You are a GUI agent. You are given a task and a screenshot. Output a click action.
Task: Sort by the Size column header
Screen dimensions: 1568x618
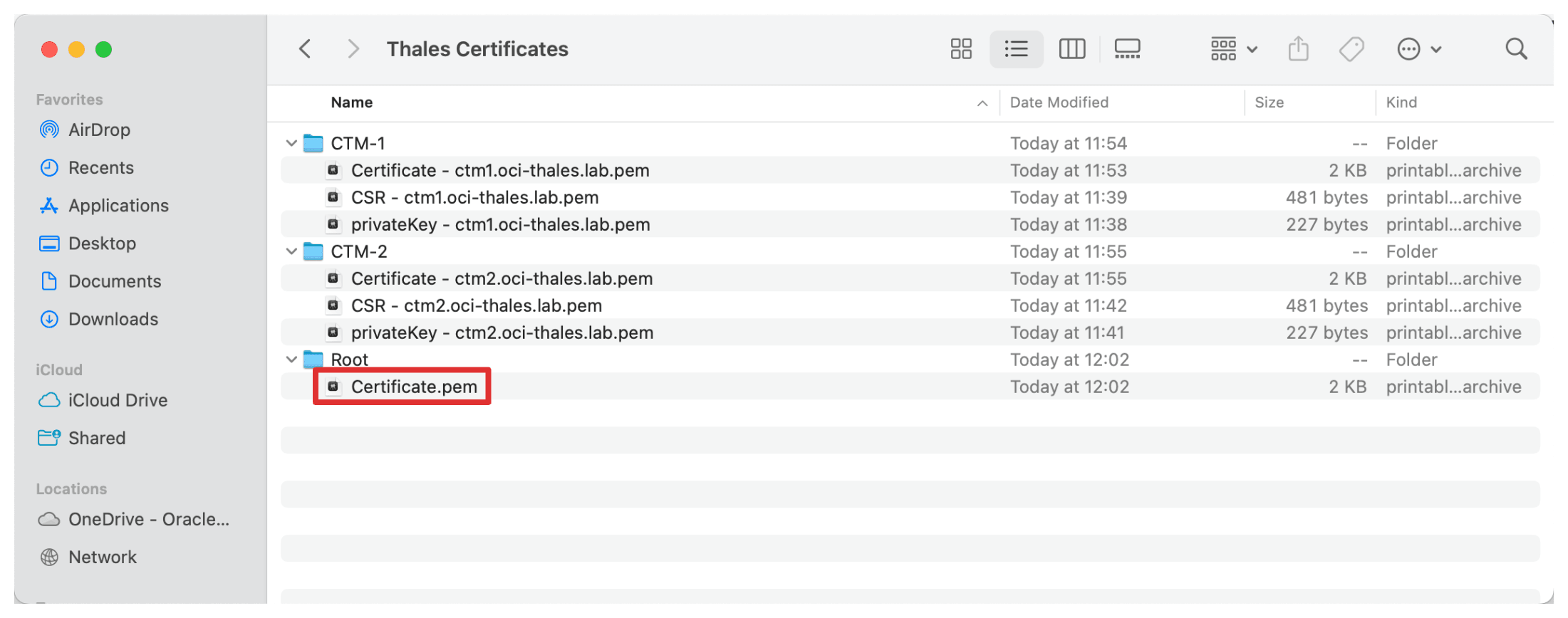(x=1270, y=103)
